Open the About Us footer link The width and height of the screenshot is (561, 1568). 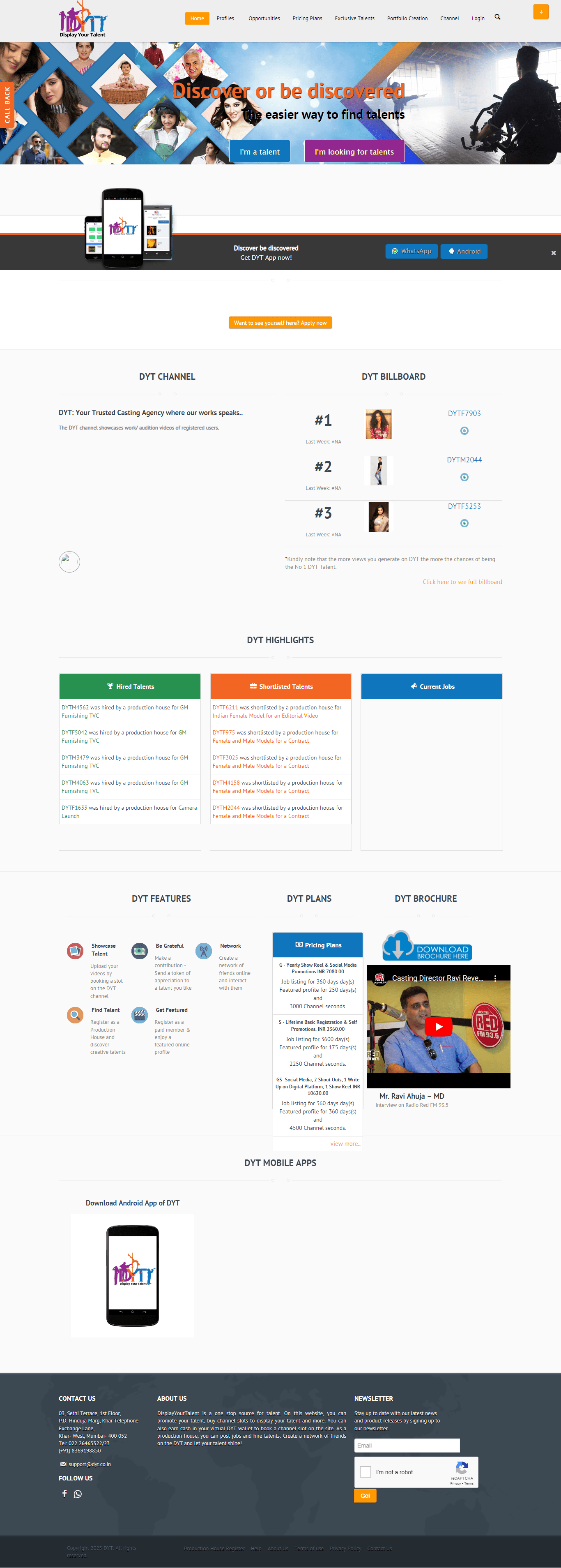(278, 1548)
